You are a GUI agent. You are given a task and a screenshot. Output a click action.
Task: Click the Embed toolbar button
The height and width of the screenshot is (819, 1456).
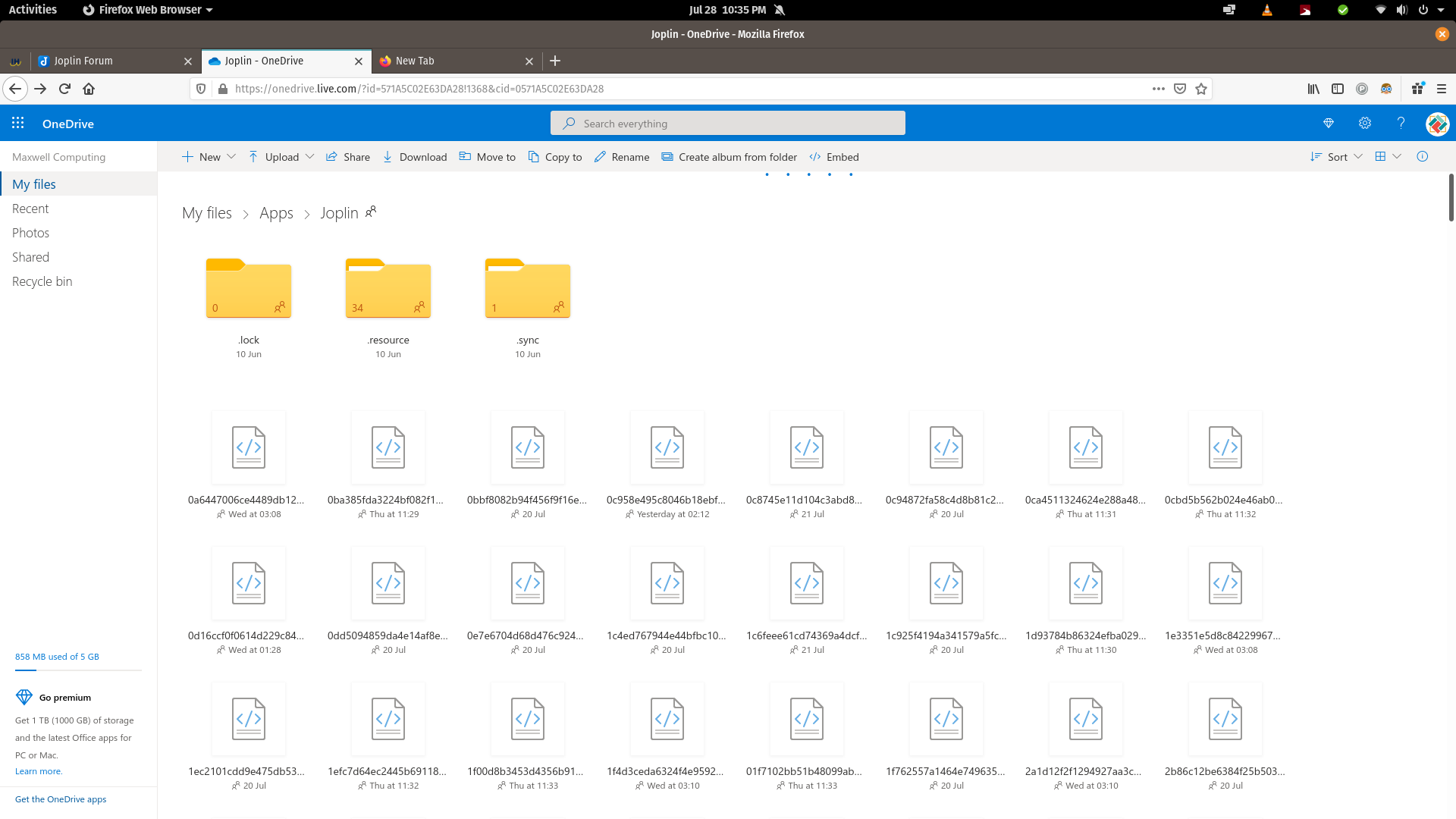833,157
